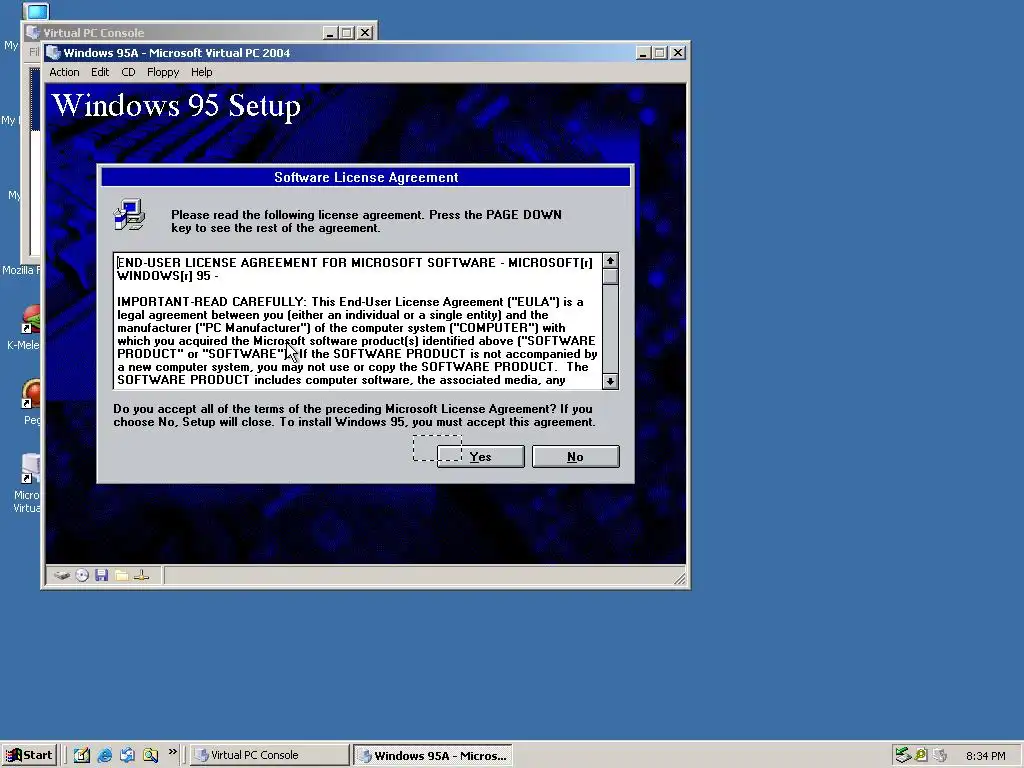
Task: Accept the license with the Yes button
Action: coord(481,456)
